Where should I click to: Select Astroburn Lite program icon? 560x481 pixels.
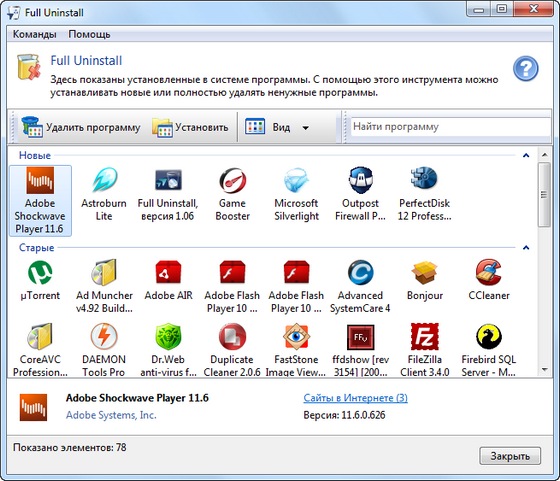pos(104,180)
